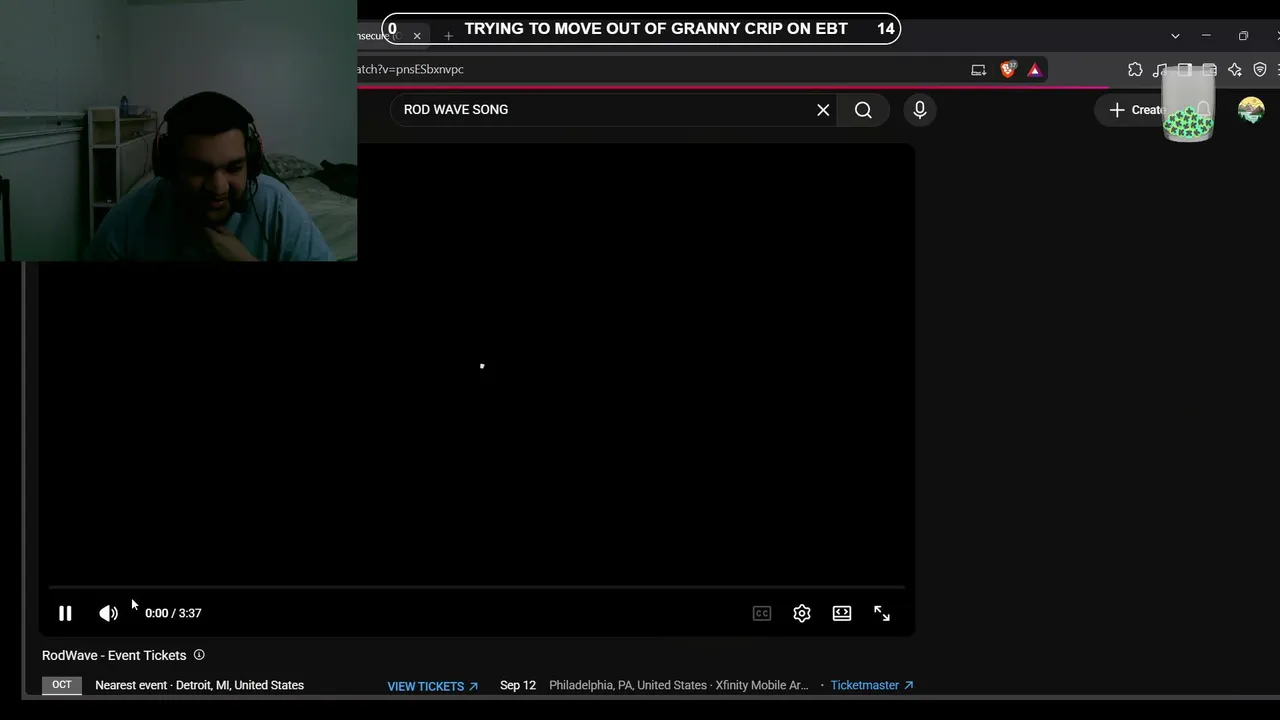The image size is (1280, 720).
Task: Toggle the browser sidebar panel
Action: coord(1185,69)
